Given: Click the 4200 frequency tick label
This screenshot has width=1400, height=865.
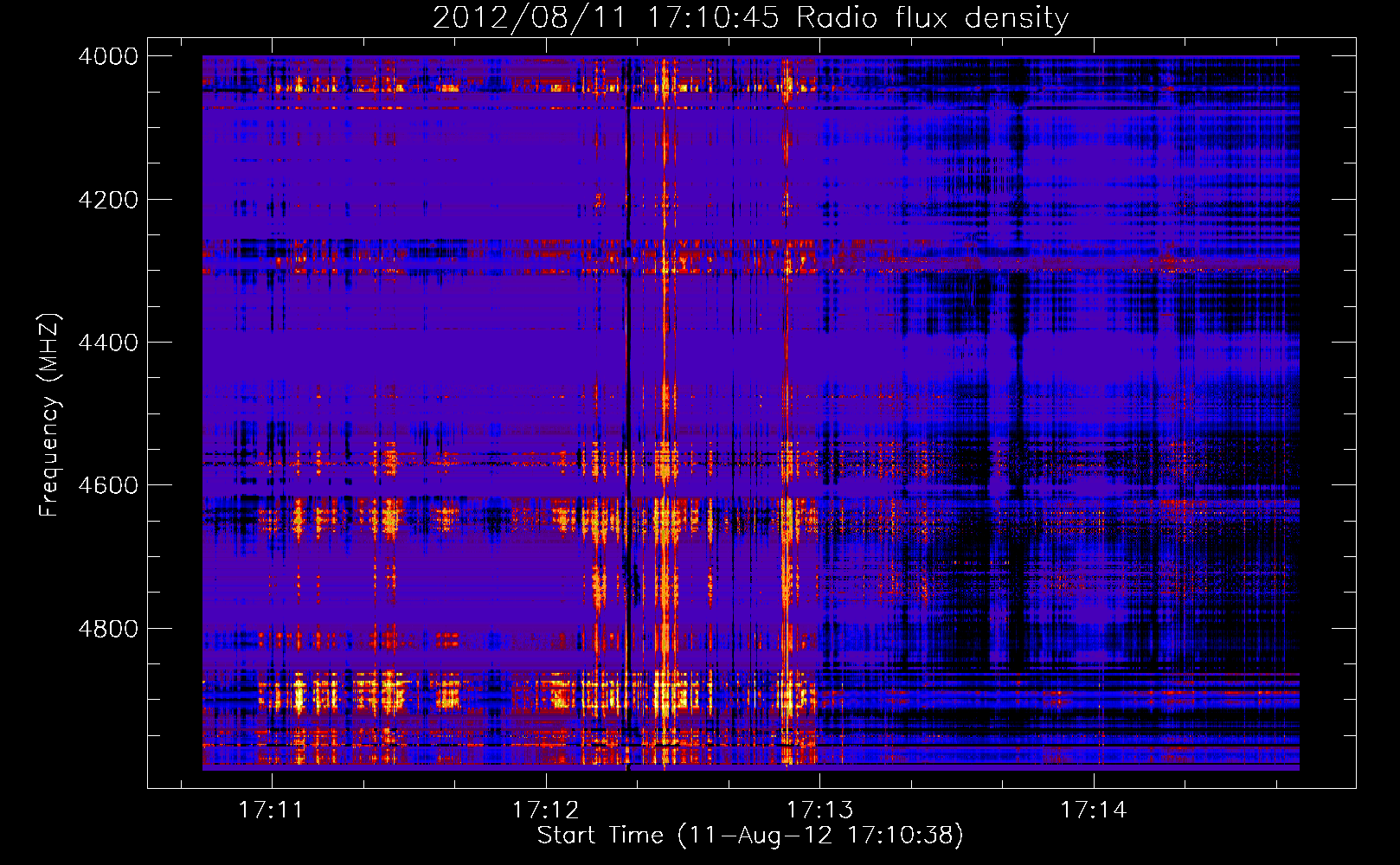Looking at the screenshot, I should [108, 200].
